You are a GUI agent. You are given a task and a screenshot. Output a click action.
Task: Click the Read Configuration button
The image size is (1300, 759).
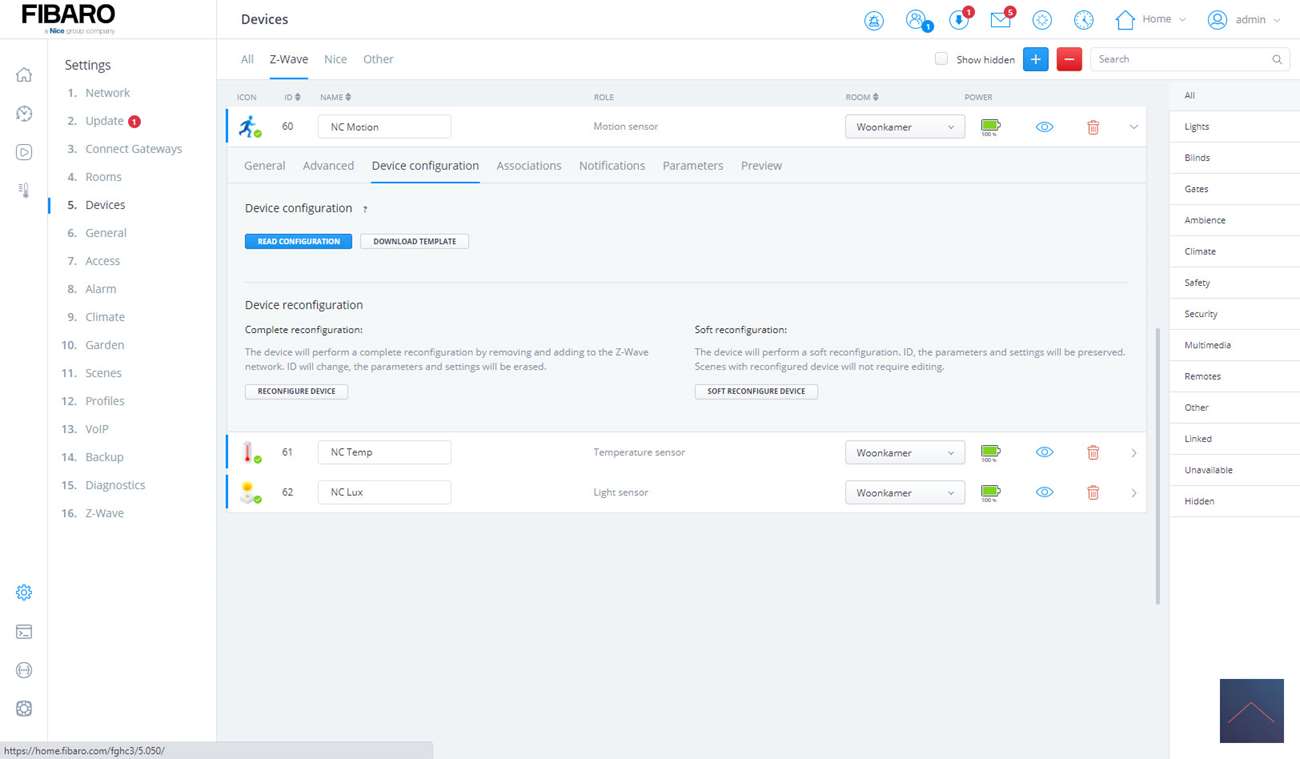click(298, 241)
